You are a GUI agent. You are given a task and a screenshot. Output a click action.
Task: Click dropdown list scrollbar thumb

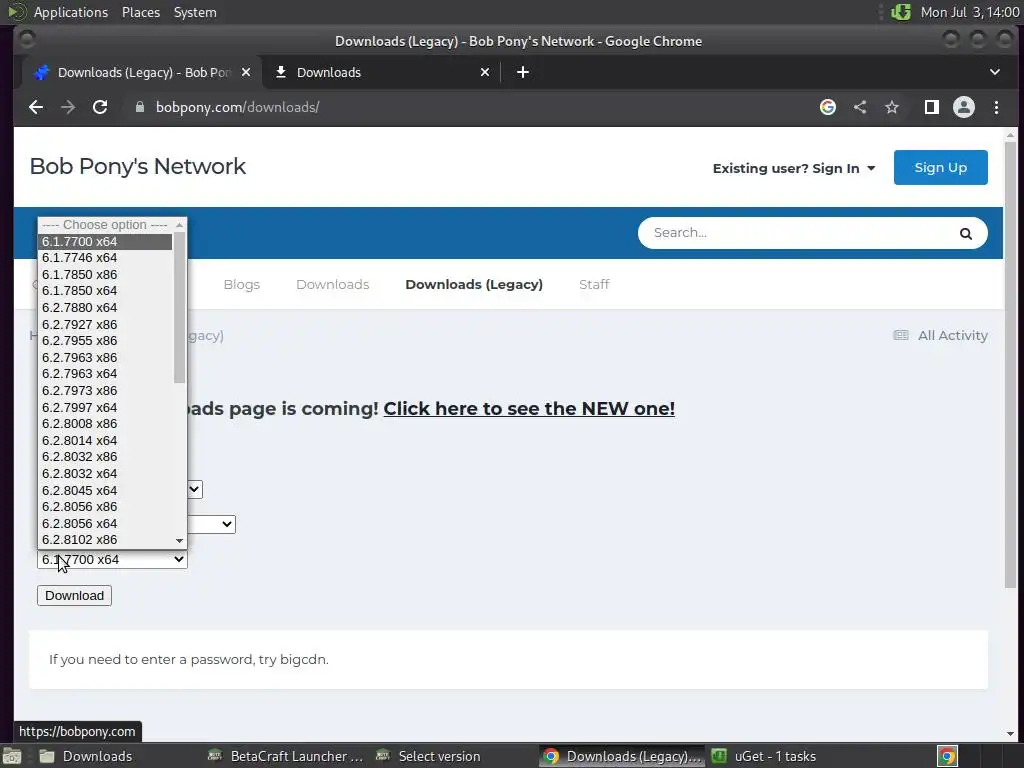click(180, 307)
